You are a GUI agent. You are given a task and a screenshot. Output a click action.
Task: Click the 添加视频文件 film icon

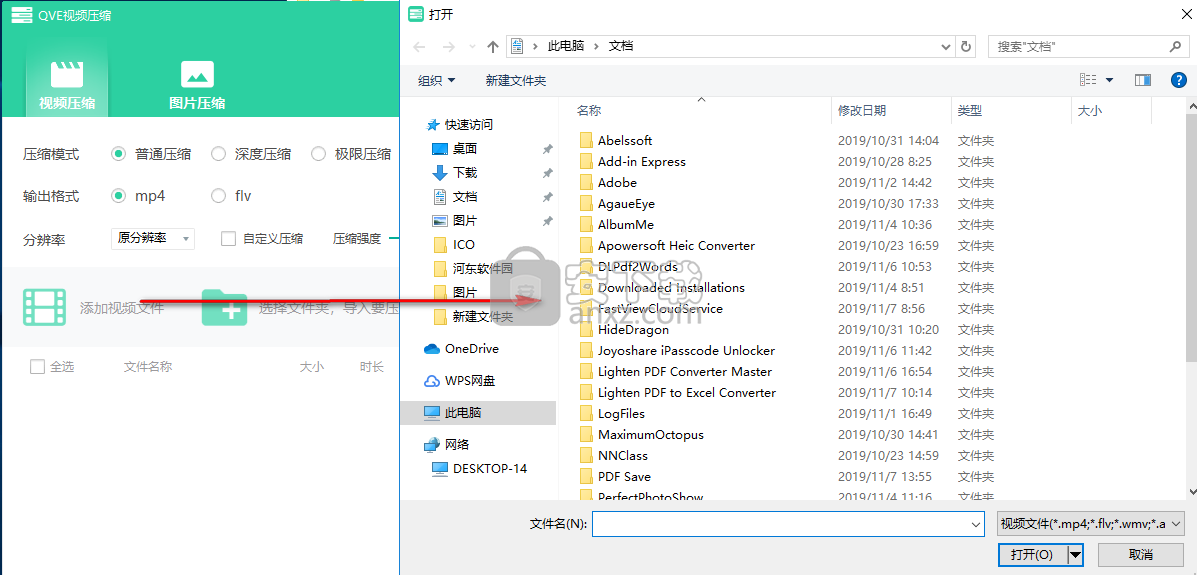pos(44,308)
